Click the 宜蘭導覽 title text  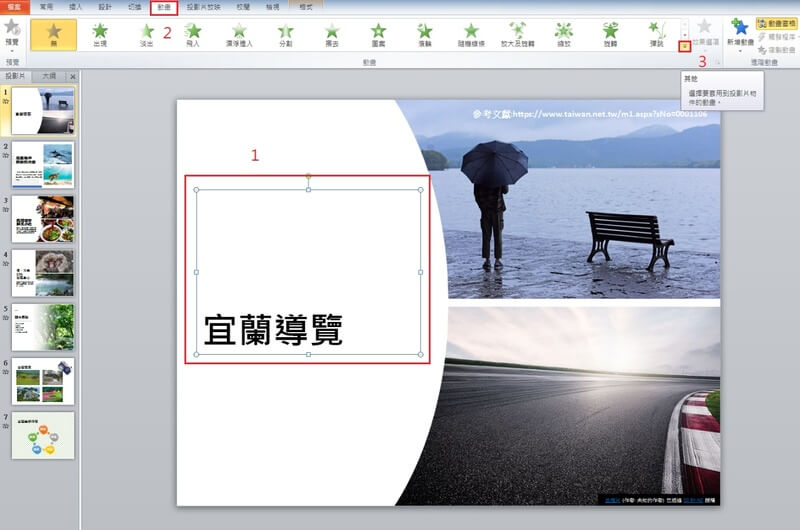click(x=273, y=330)
